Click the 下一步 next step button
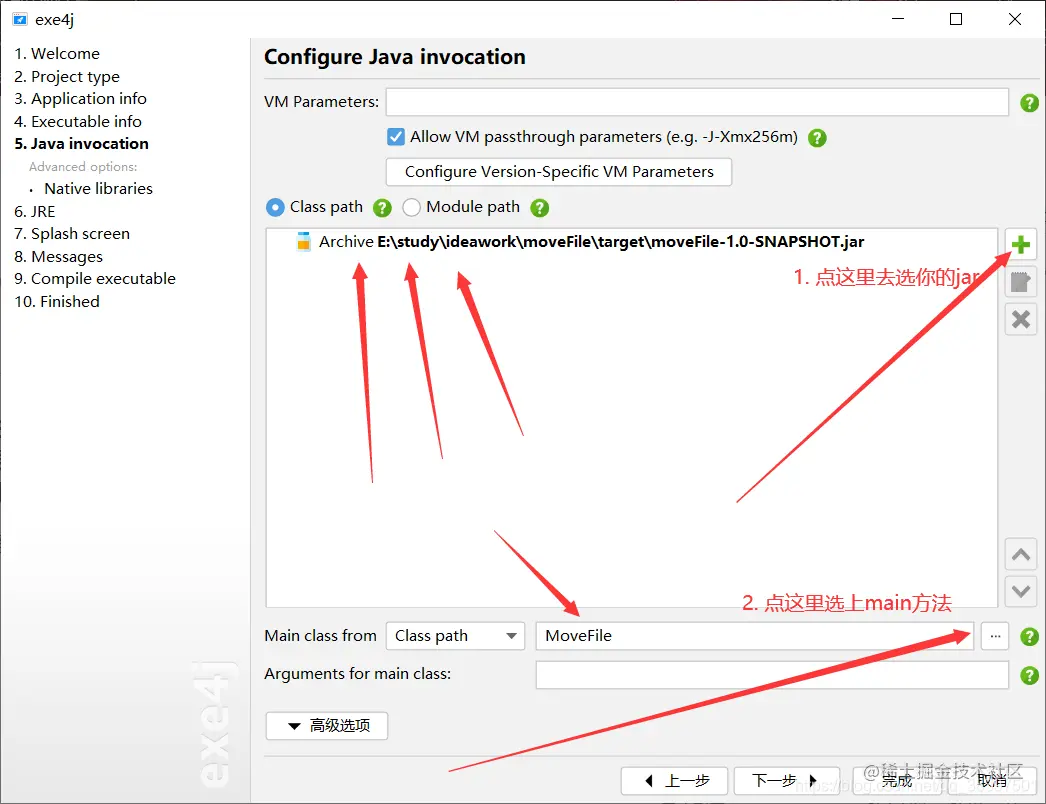 pos(787,781)
